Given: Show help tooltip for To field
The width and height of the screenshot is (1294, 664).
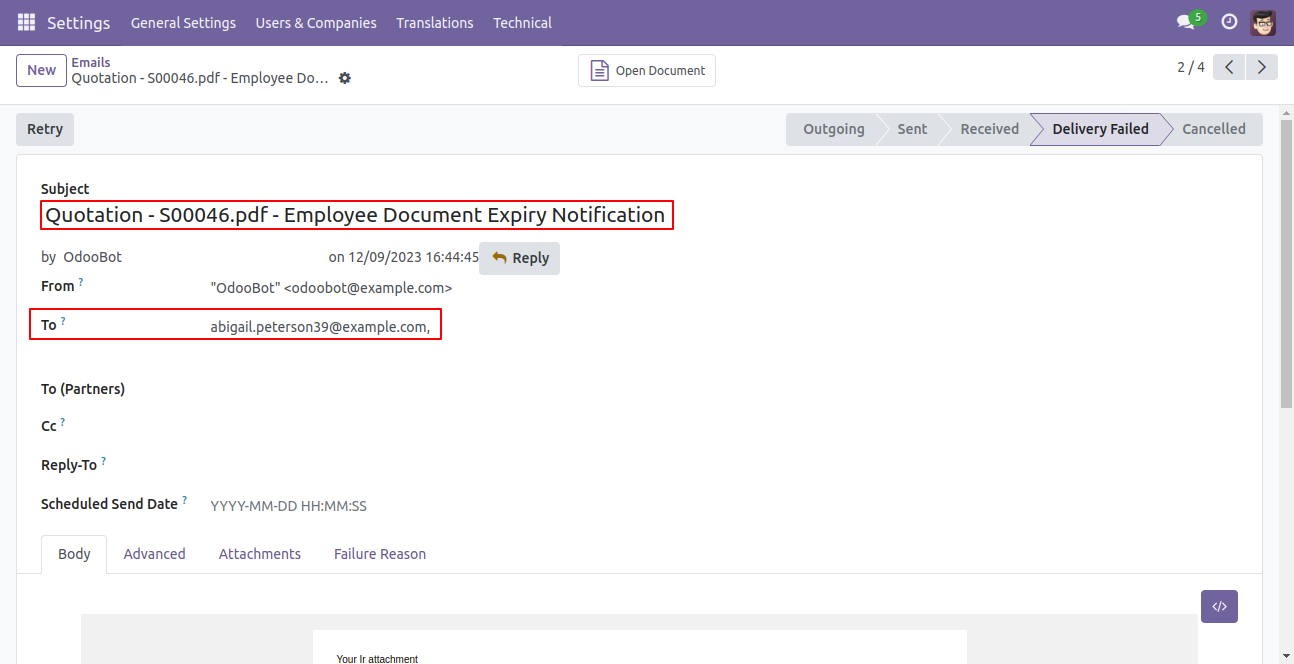Looking at the screenshot, I should [x=63, y=321].
